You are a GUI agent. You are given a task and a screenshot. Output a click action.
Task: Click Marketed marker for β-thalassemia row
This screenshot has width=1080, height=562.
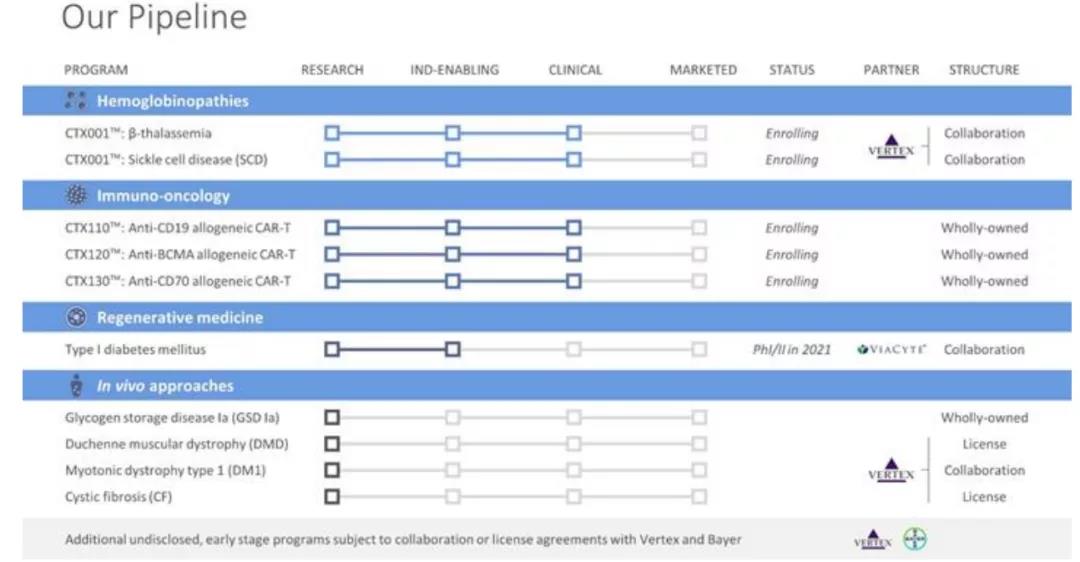click(699, 133)
